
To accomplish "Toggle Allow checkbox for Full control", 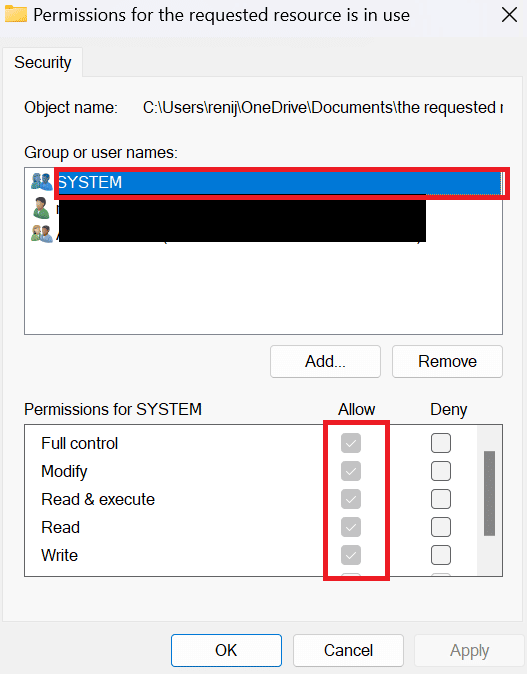I will 351,443.
